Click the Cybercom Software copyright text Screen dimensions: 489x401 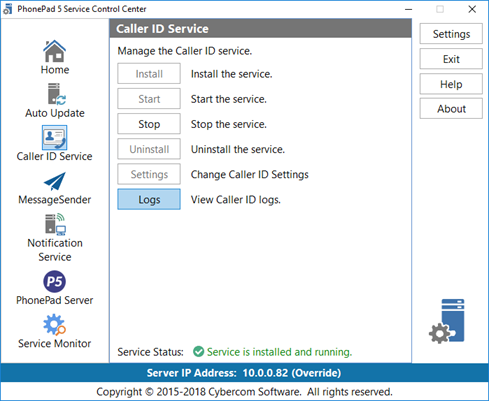244,392
